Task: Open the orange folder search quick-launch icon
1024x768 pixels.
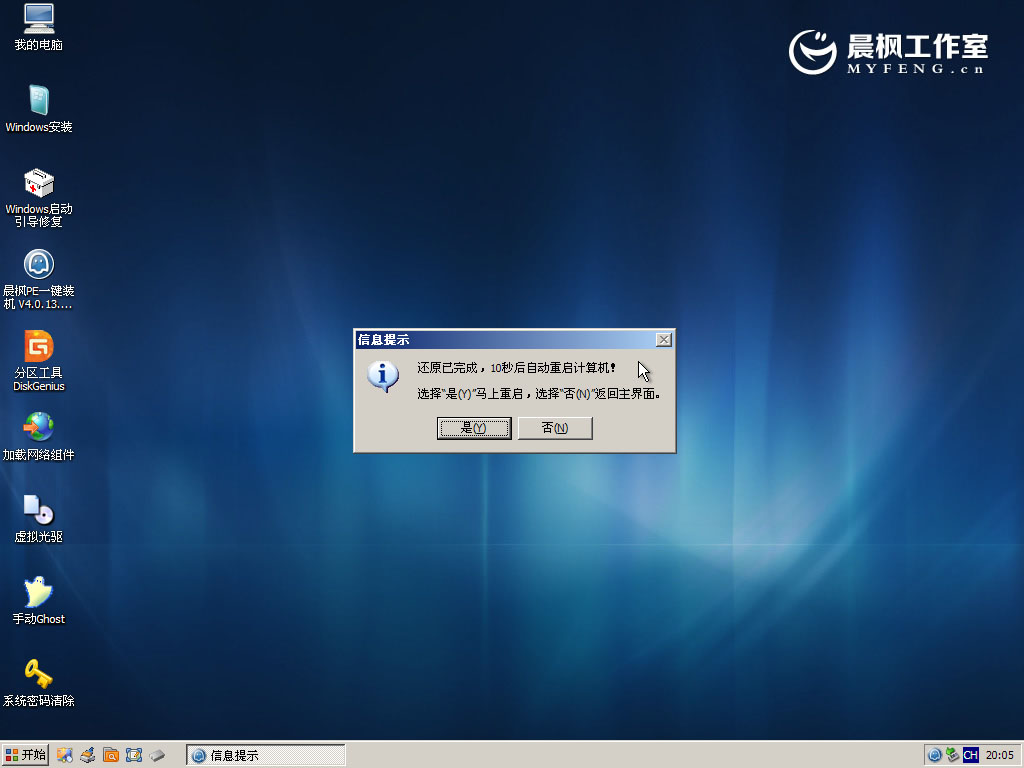Action: pos(110,755)
